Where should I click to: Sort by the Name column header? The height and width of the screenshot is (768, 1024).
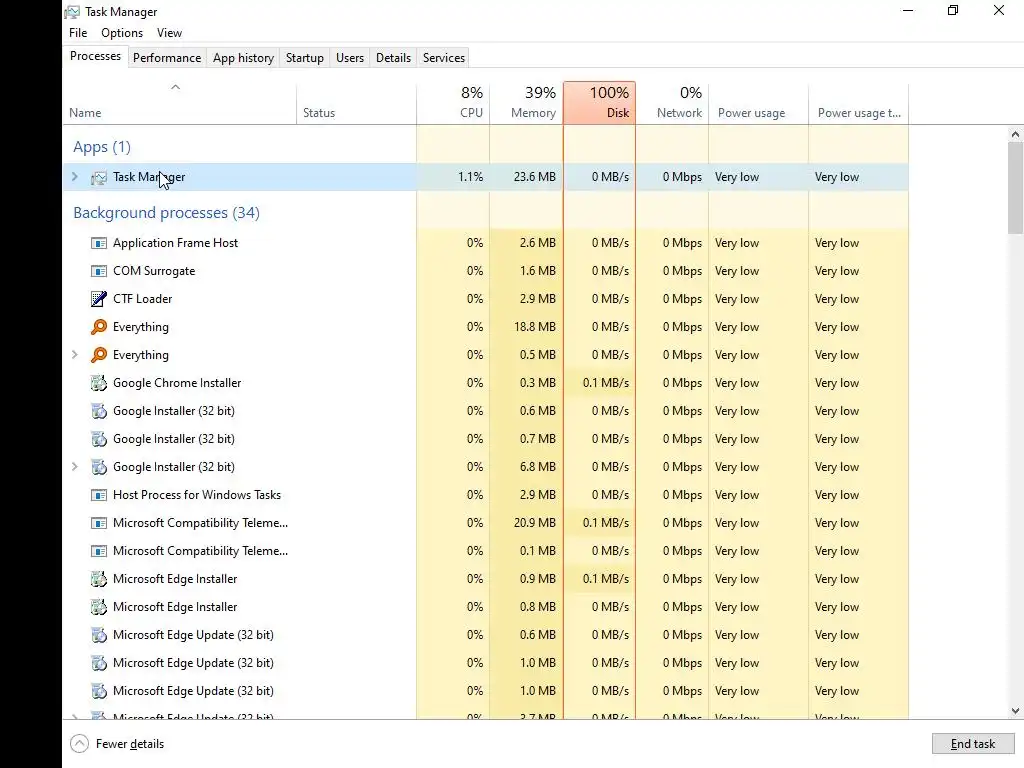tap(180, 103)
